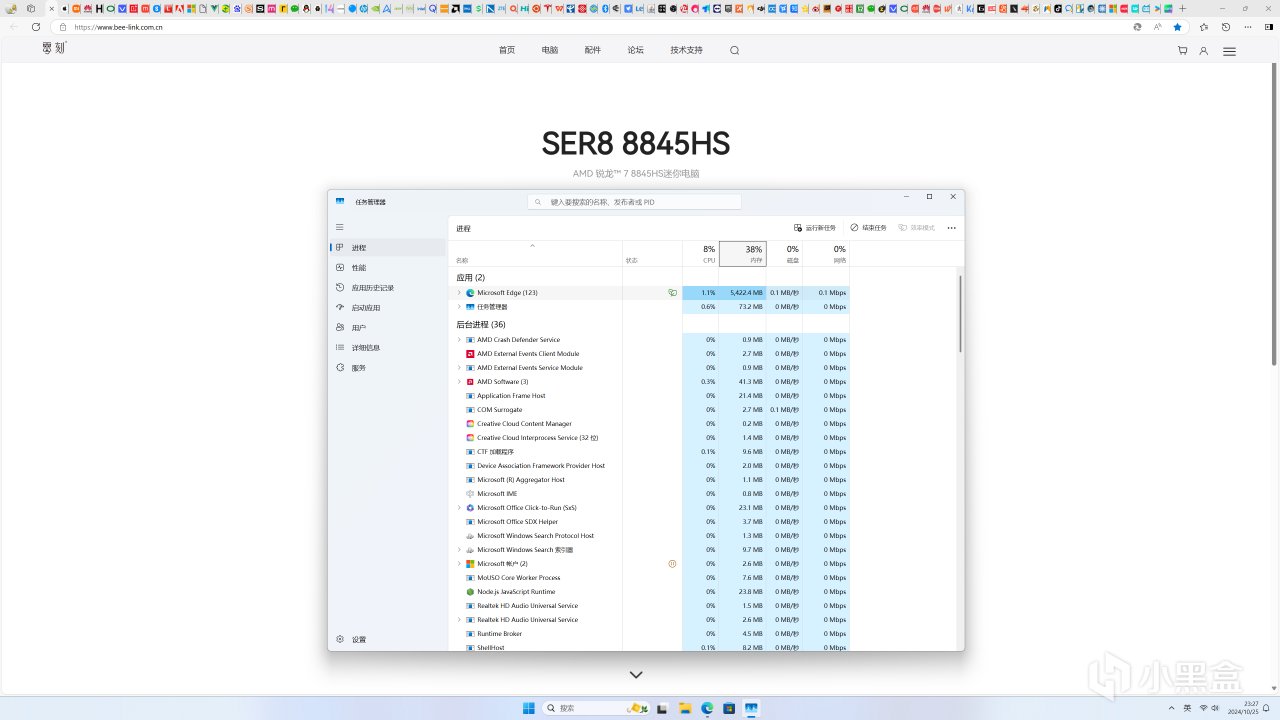Open 电脑 (Computers) menu on Beelink site

[550, 50]
